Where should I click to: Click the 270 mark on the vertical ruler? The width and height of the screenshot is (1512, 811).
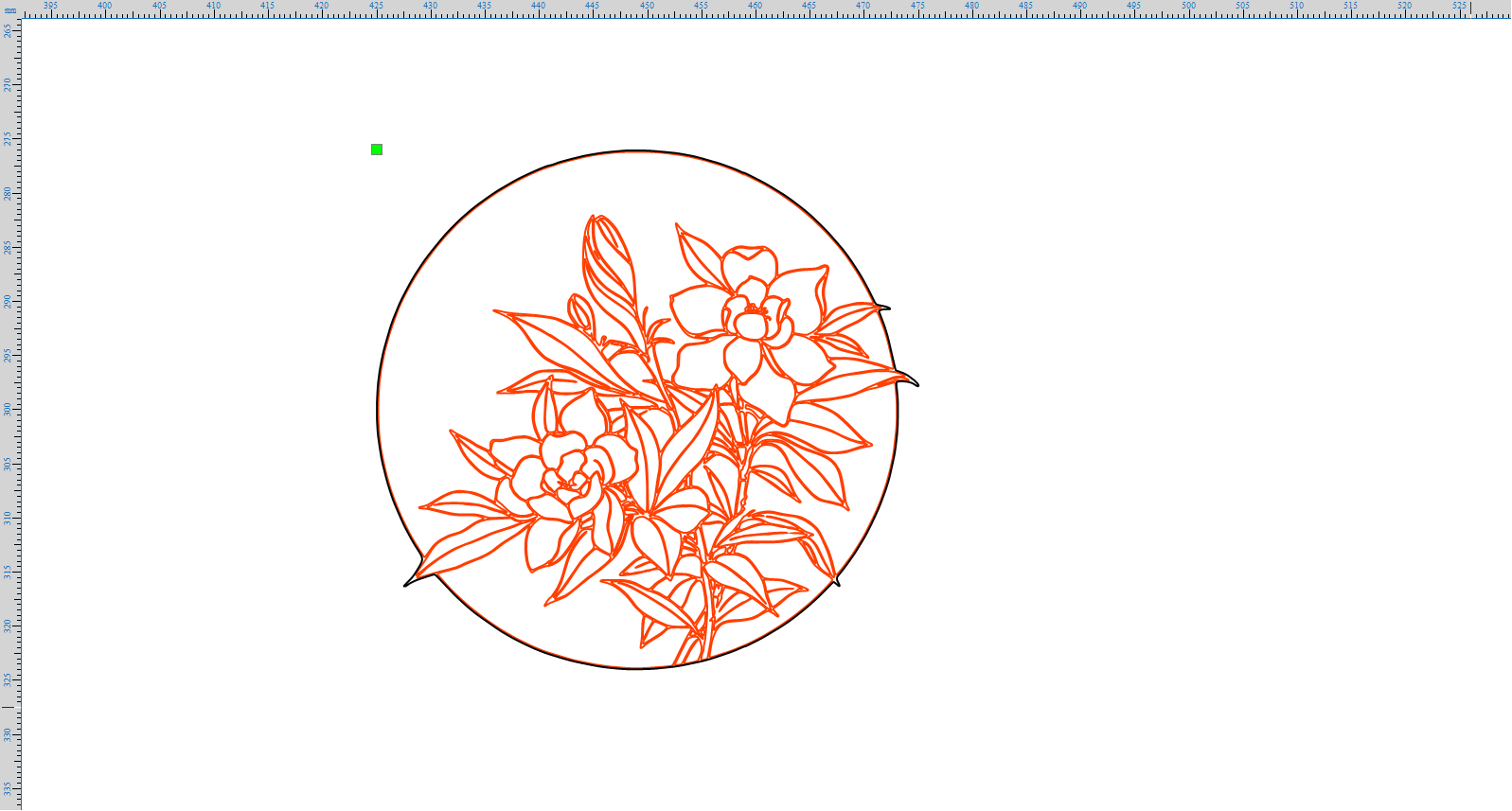[x=8, y=84]
